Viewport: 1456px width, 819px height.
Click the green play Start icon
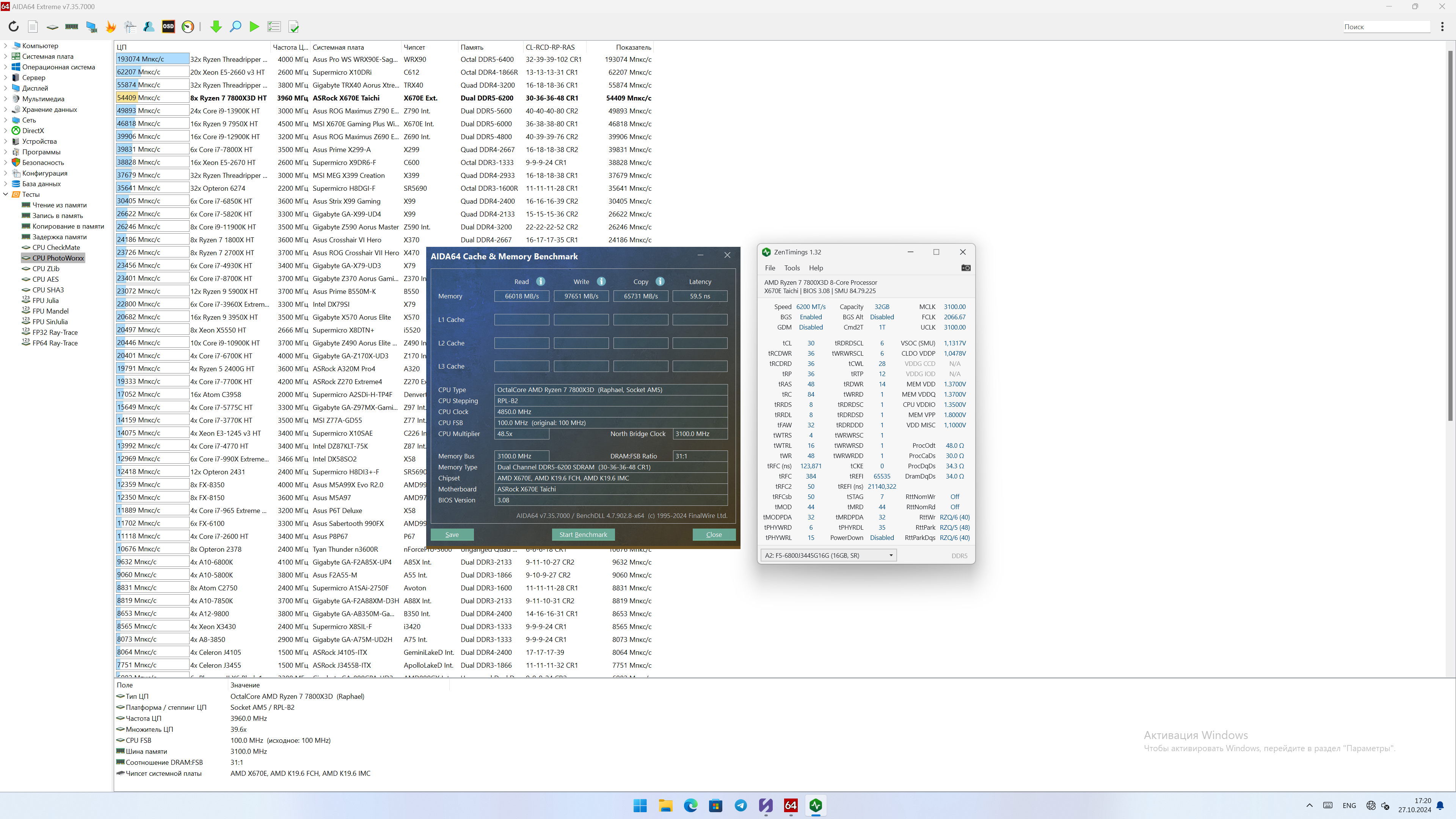(254, 27)
